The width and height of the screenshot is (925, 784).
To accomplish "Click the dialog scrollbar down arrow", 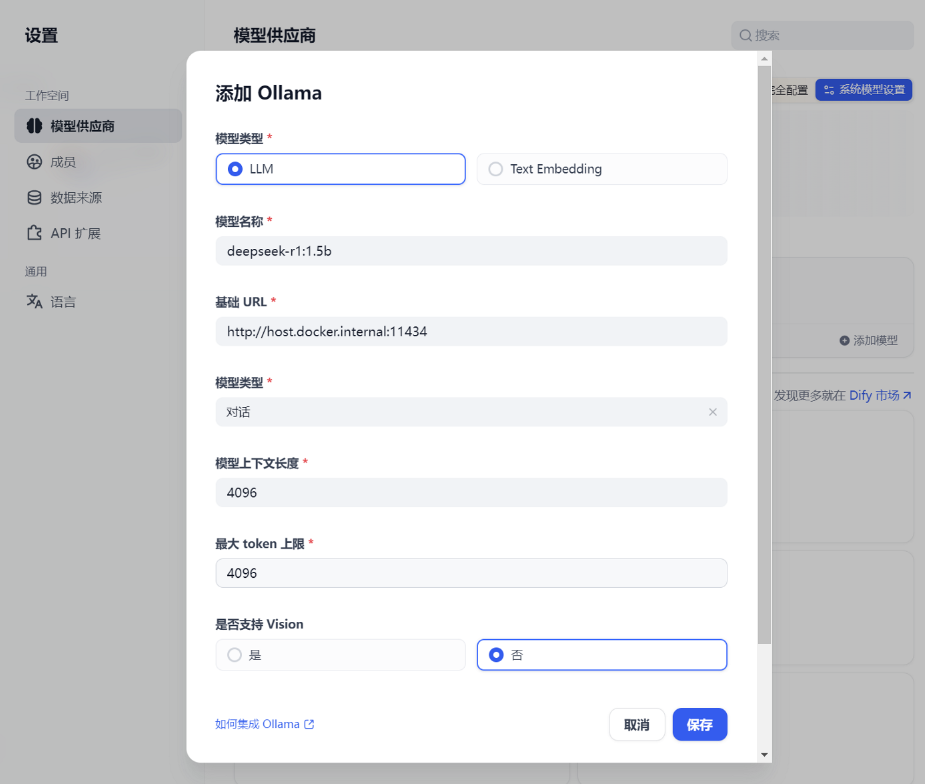I will (765, 755).
